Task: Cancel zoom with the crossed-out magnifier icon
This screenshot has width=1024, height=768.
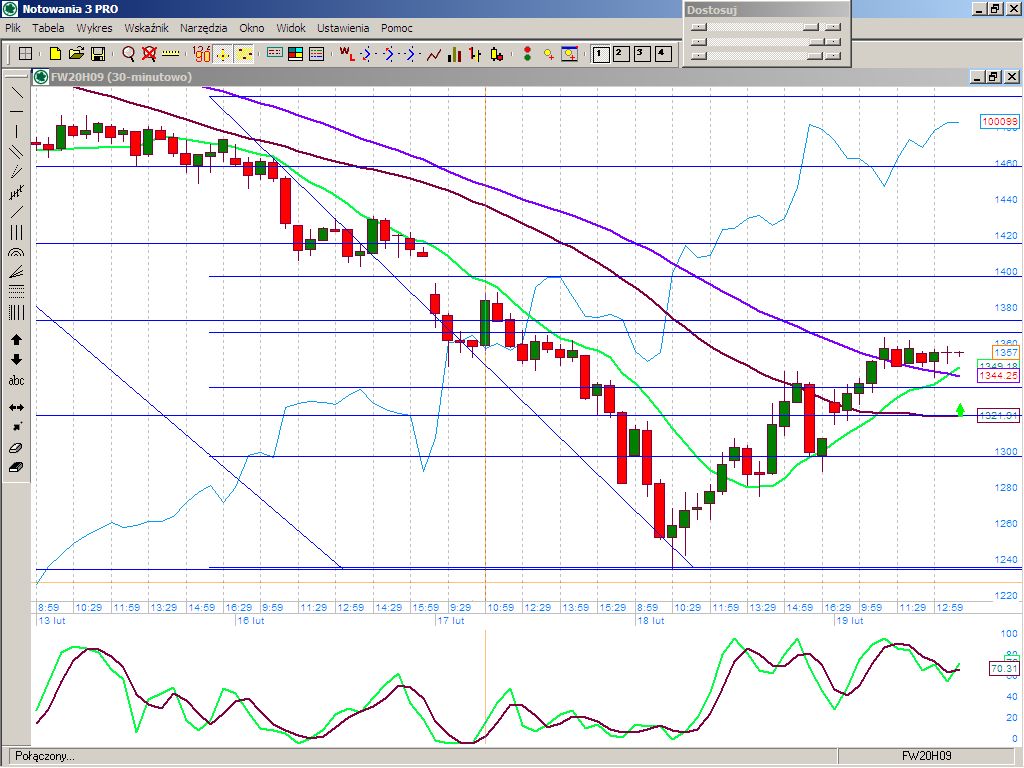Action: [x=150, y=54]
